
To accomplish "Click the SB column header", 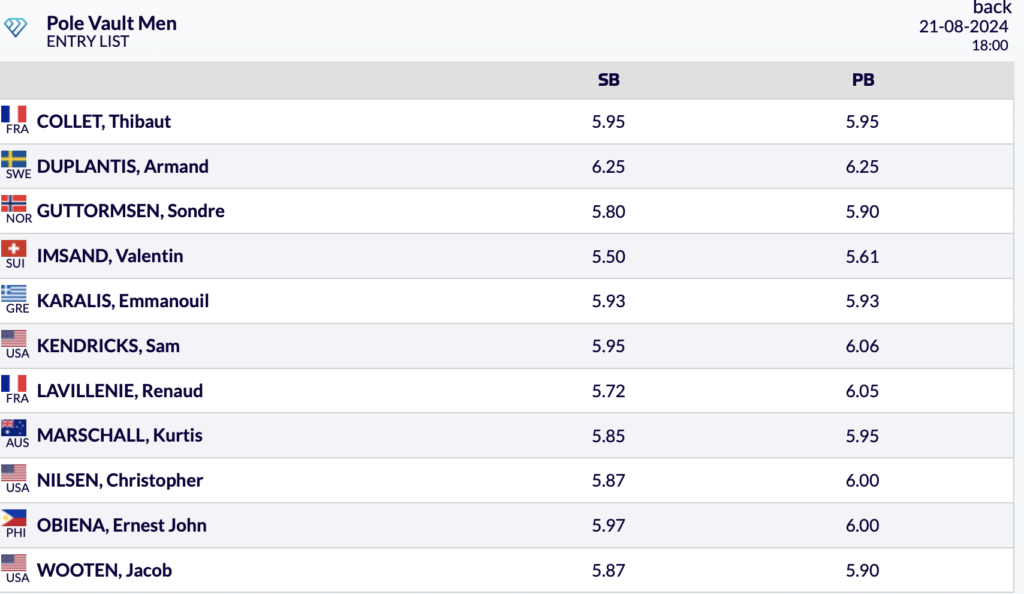I will coord(609,80).
